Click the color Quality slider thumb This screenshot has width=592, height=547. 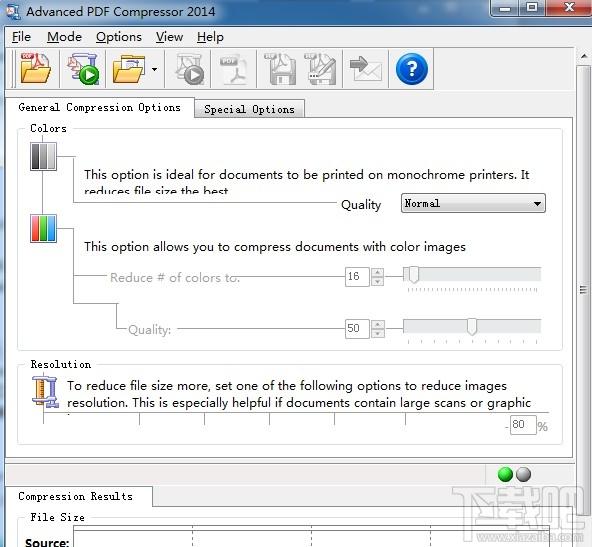click(x=472, y=327)
